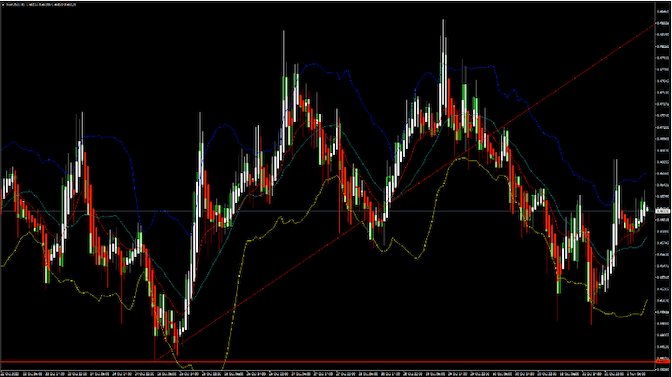Viewport: 672px width, 377px height.
Task: Click the trendline's upper-right end point
Action: 654,24
